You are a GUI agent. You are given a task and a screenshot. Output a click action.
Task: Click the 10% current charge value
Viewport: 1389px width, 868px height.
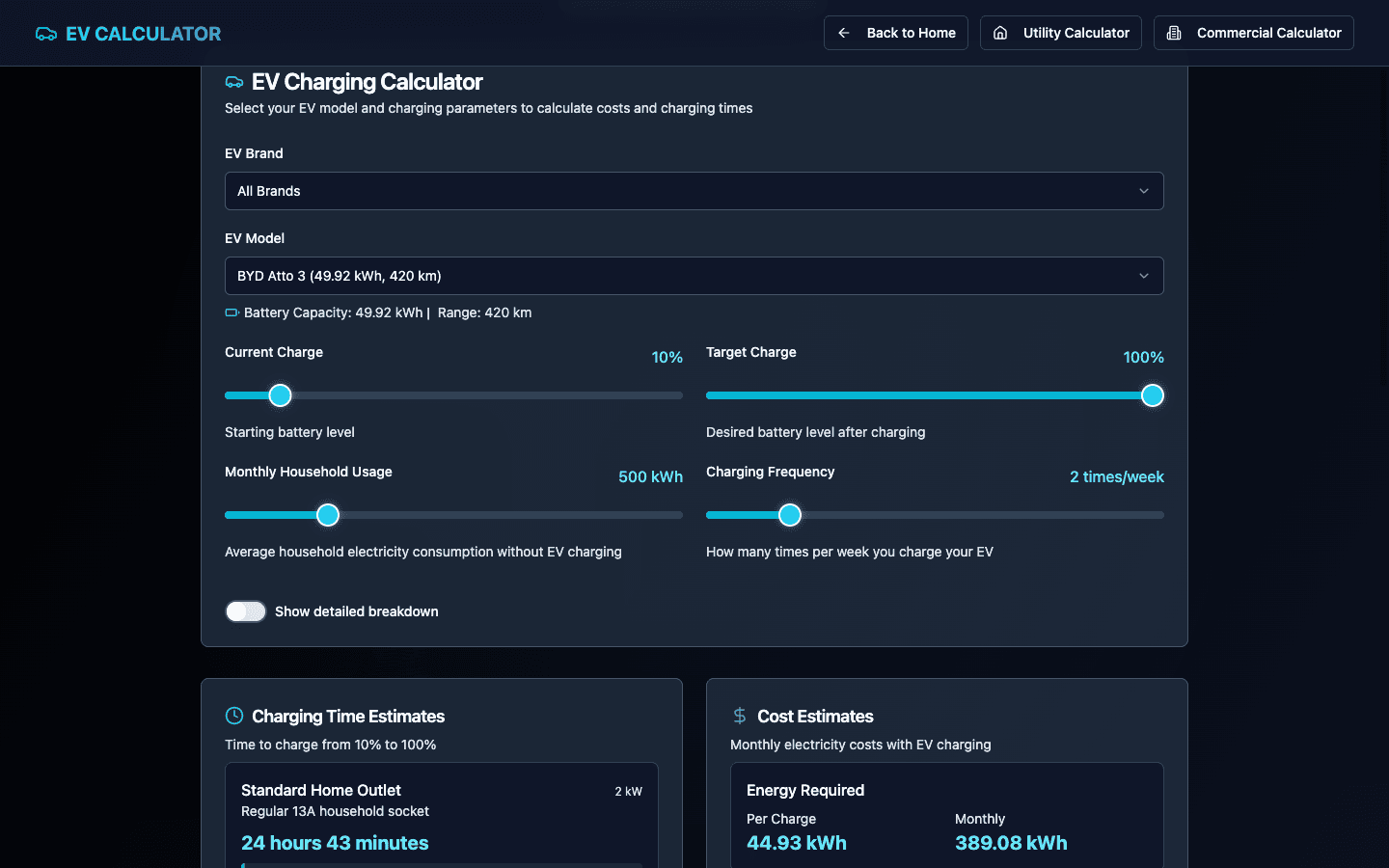(667, 357)
